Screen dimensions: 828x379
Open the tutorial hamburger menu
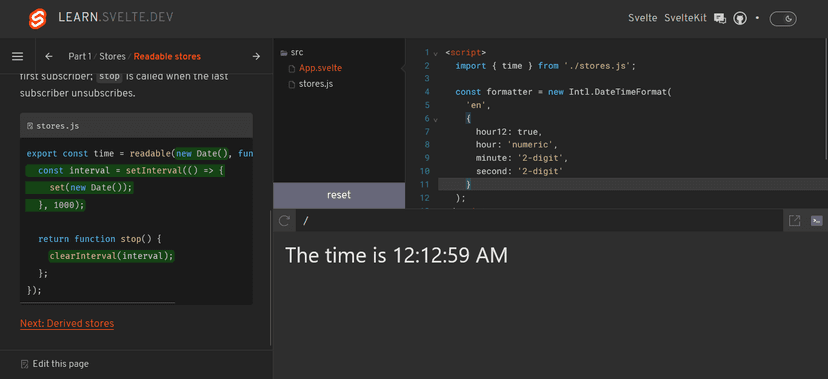pos(17,56)
